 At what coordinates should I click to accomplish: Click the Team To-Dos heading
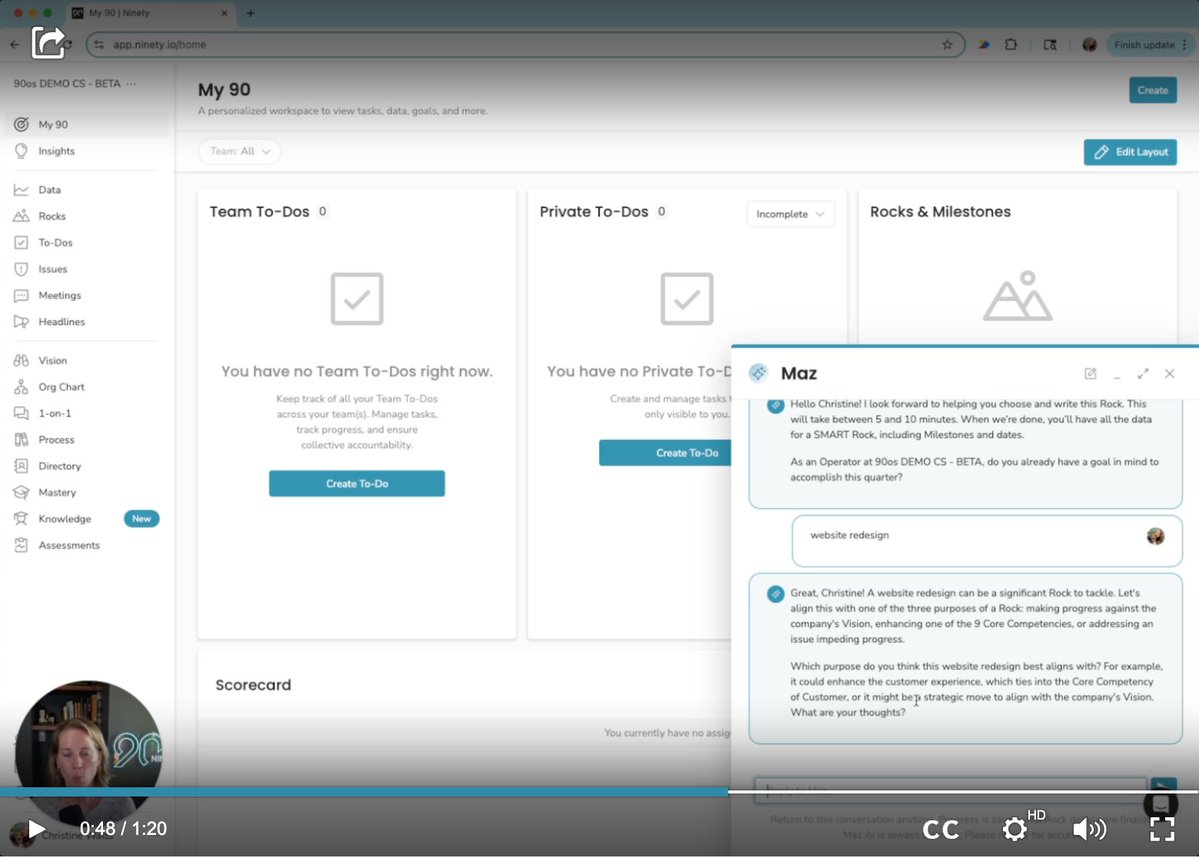click(x=260, y=212)
